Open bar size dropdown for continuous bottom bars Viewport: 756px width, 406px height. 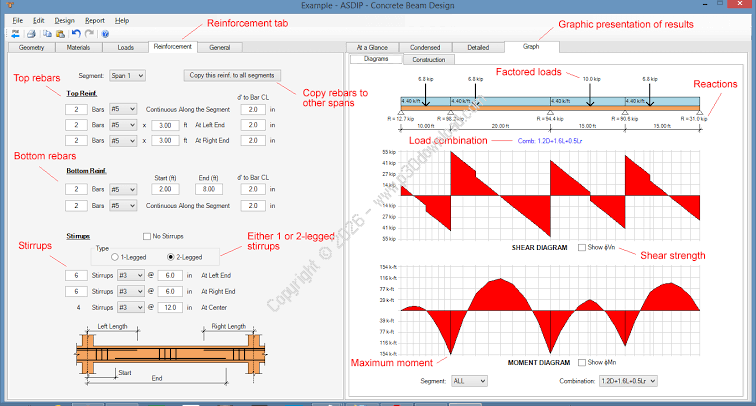click(123, 206)
